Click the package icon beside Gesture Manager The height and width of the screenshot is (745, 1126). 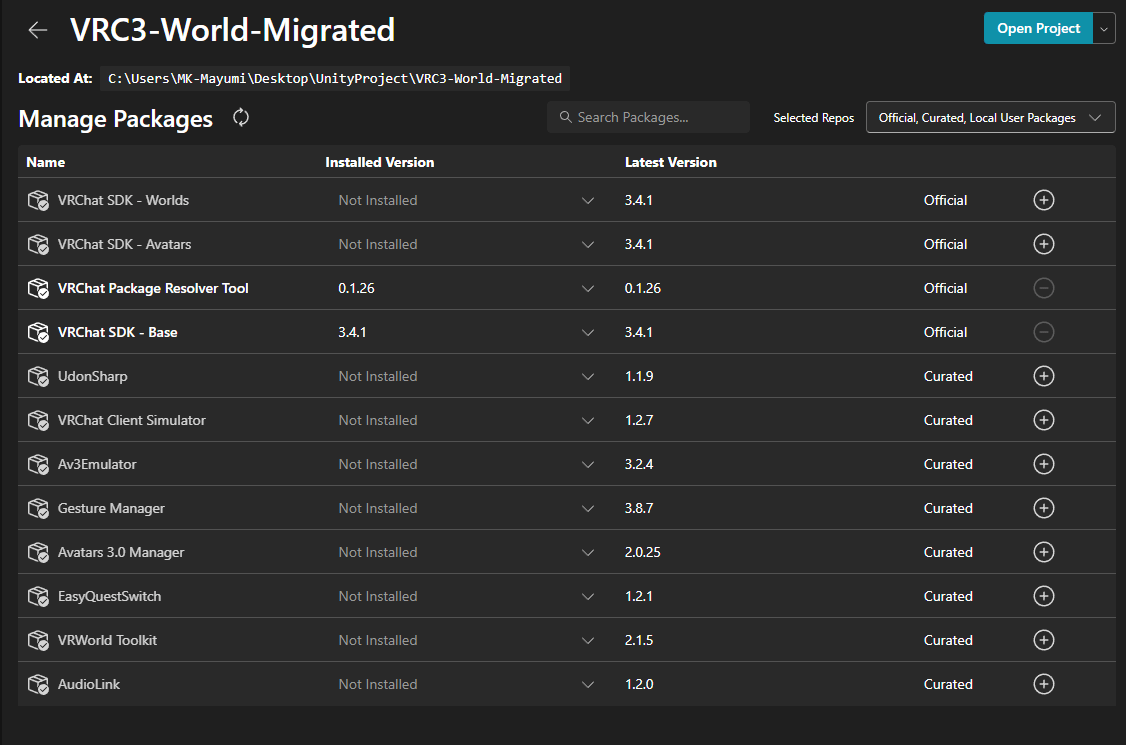click(38, 508)
